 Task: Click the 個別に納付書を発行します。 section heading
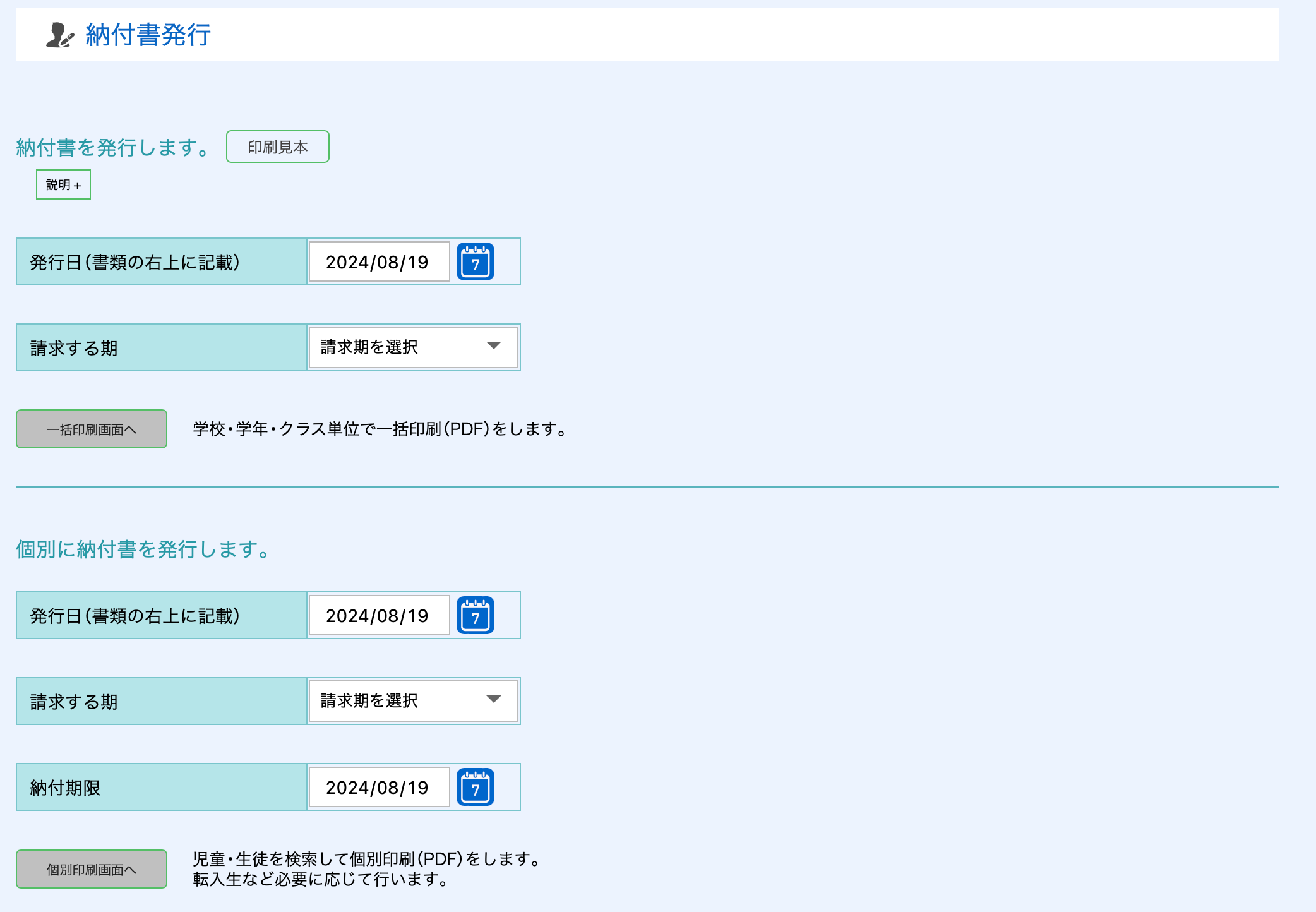pyautogui.click(x=144, y=549)
